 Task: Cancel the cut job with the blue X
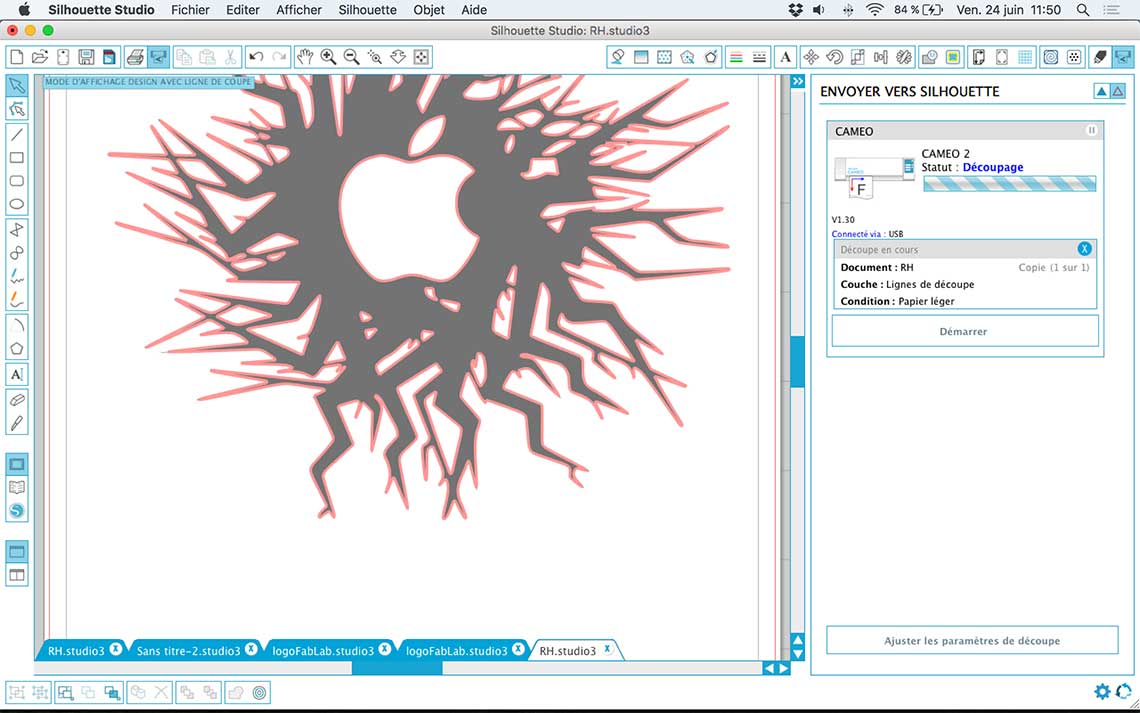(x=1084, y=249)
